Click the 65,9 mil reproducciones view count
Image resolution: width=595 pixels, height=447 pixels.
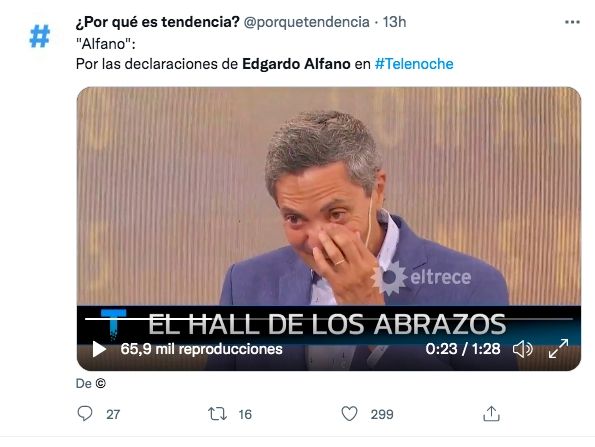[201, 349]
